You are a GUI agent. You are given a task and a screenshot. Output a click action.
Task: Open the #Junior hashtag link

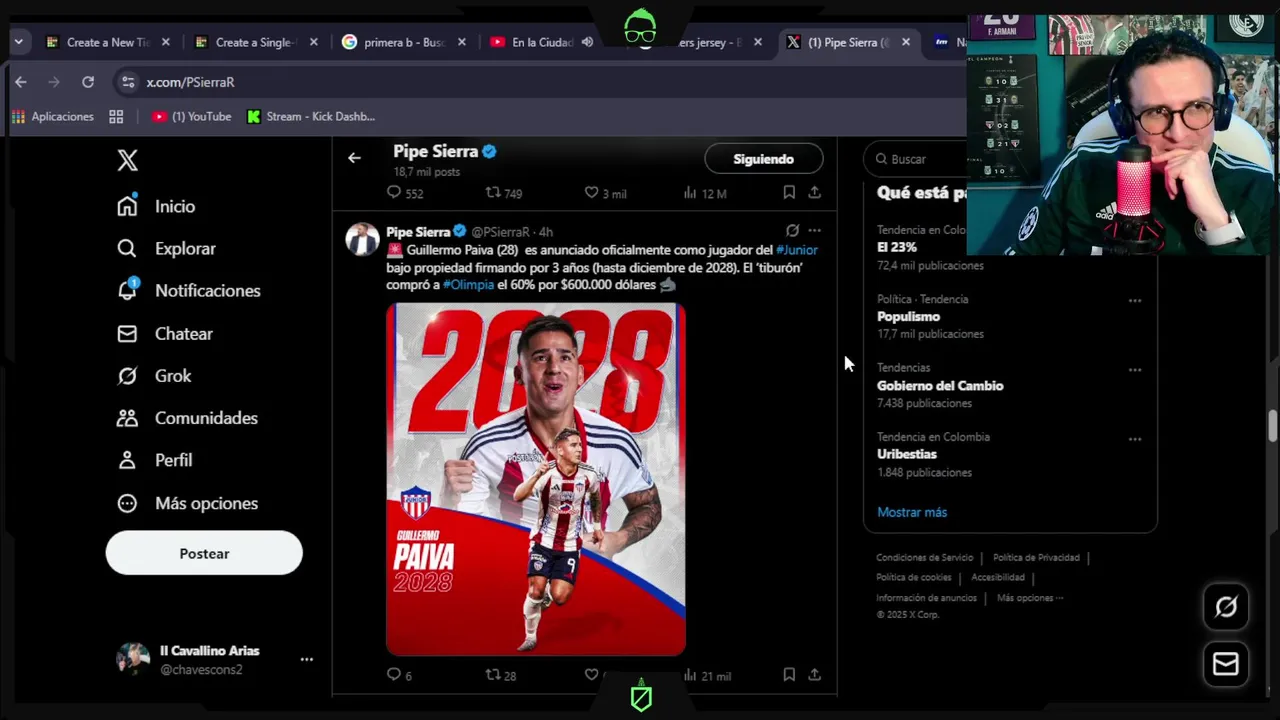click(x=797, y=250)
